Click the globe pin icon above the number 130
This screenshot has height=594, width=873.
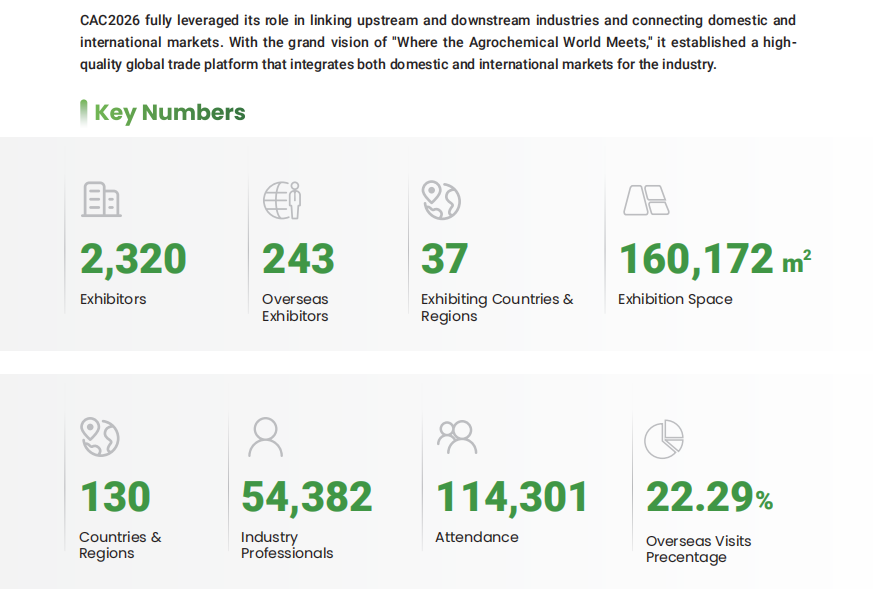[x=100, y=437]
